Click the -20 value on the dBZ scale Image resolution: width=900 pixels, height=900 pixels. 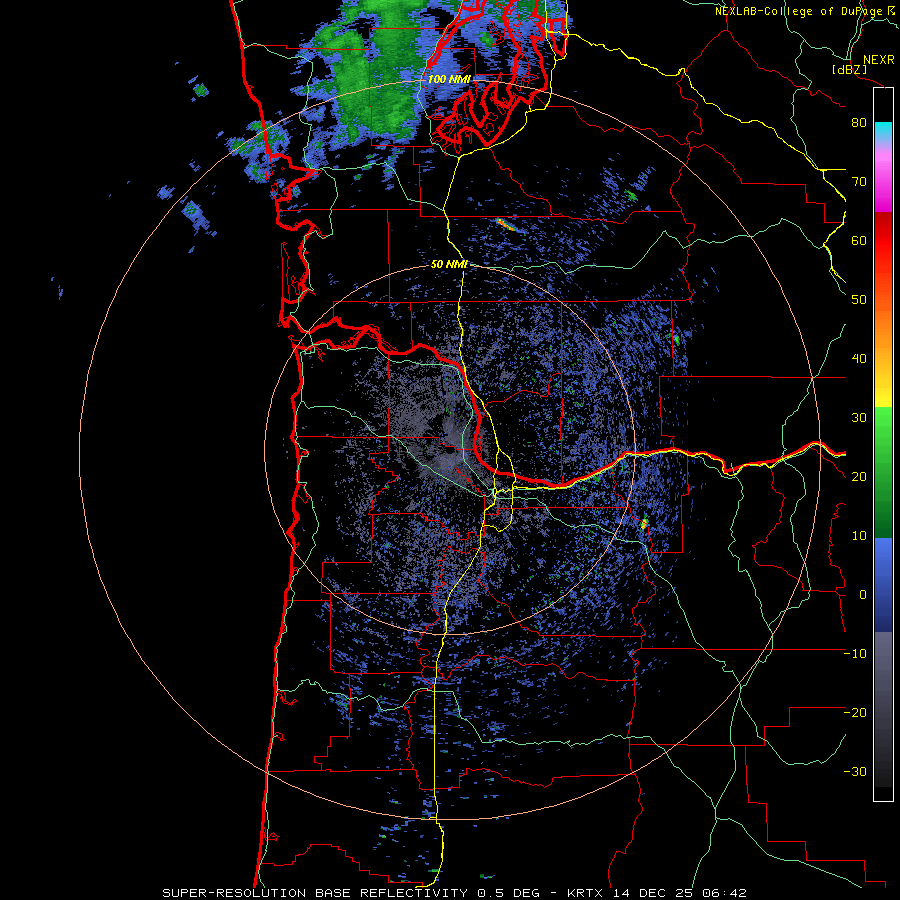point(855,713)
